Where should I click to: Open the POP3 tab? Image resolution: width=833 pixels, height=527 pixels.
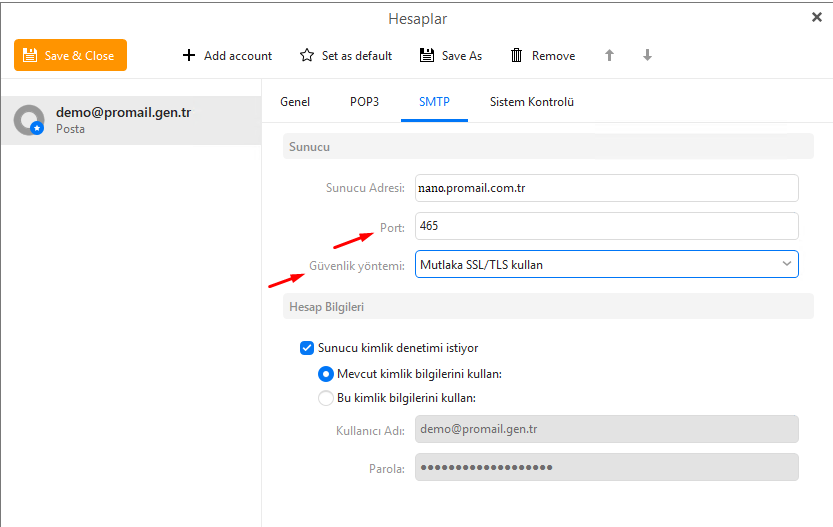click(364, 102)
